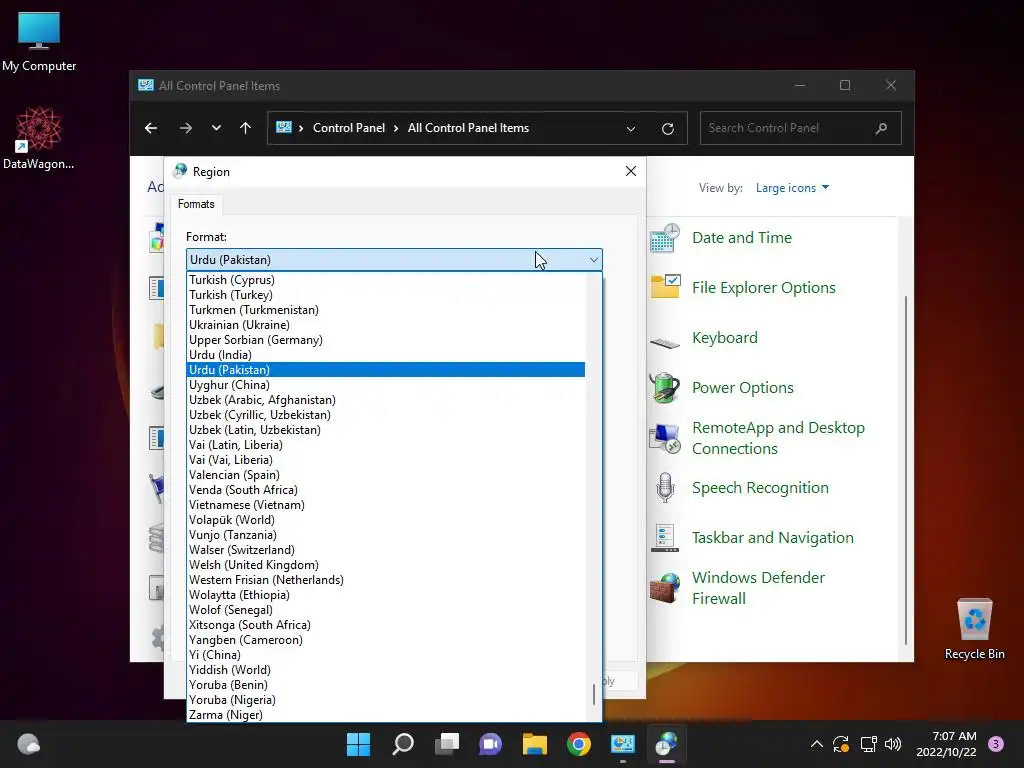
Task: Click the network icon in system tray
Action: point(868,744)
